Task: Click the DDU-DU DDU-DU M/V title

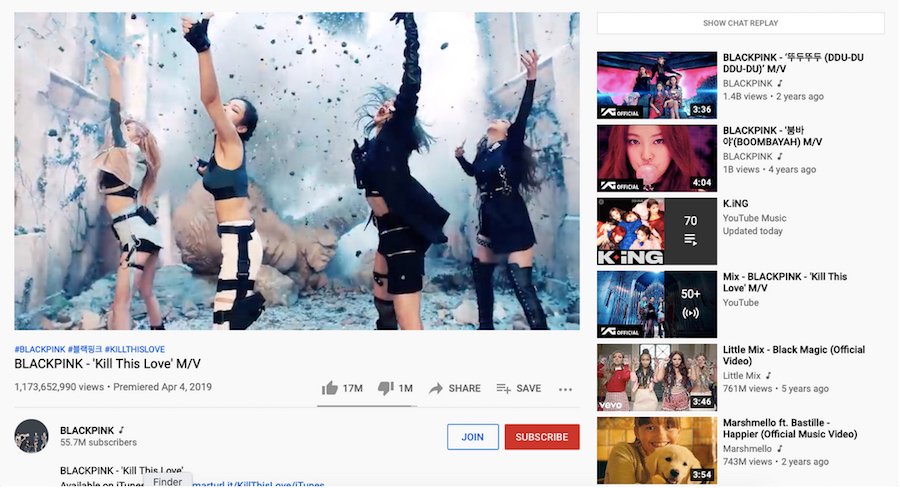Action: coord(793,63)
